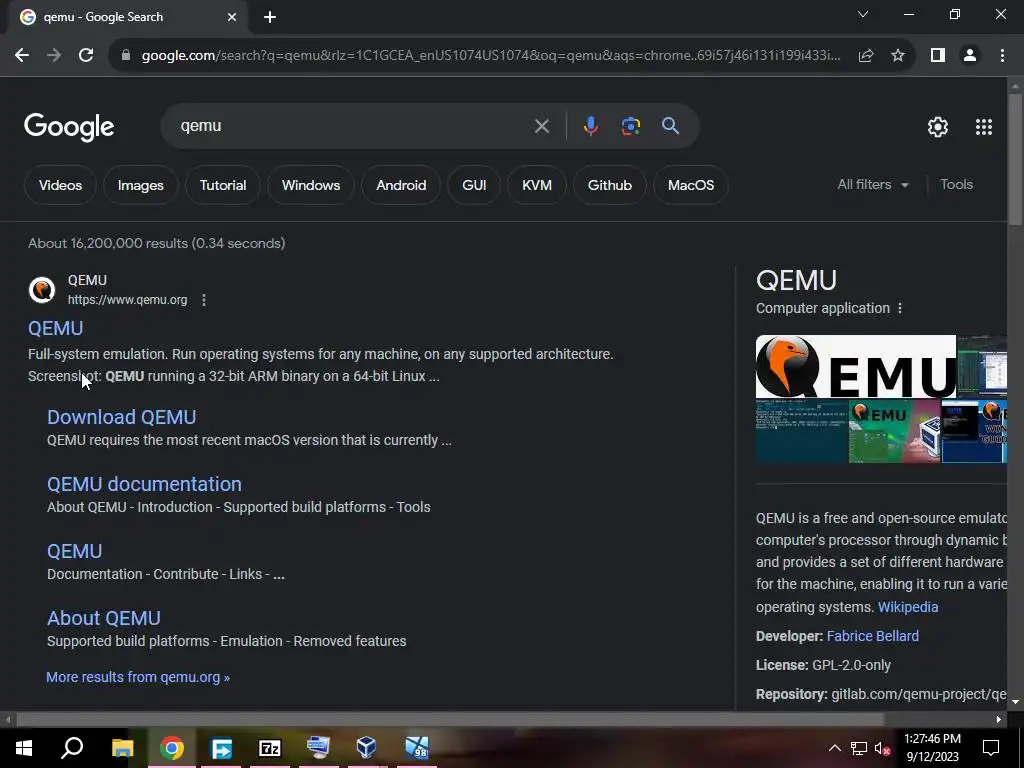Open the QEMU main result title
Viewport: 1024px width, 768px height.
(56, 328)
